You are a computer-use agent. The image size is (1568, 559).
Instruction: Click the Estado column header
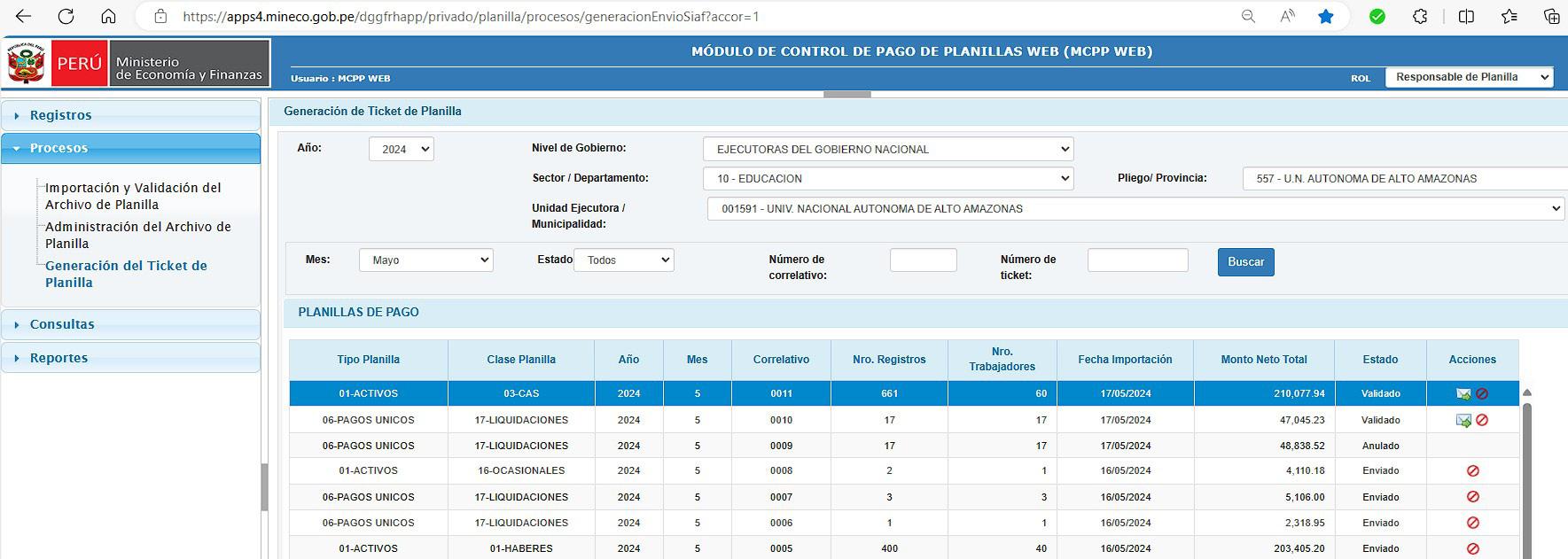click(1380, 360)
